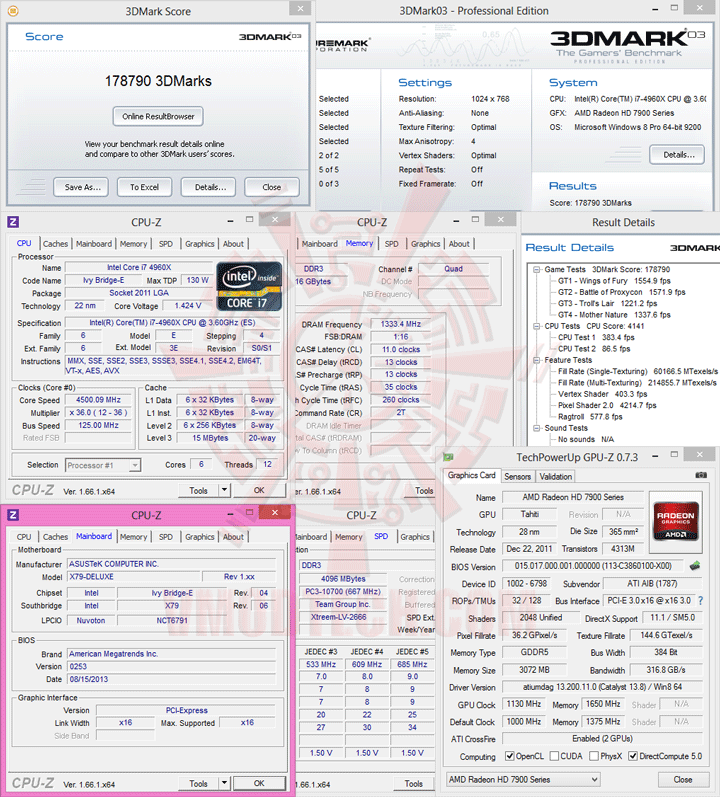The height and width of the screenshot is (797, 720).
Task: Toggle the CUDA checkbox in GPU-Z
Action: click(554, 756)
